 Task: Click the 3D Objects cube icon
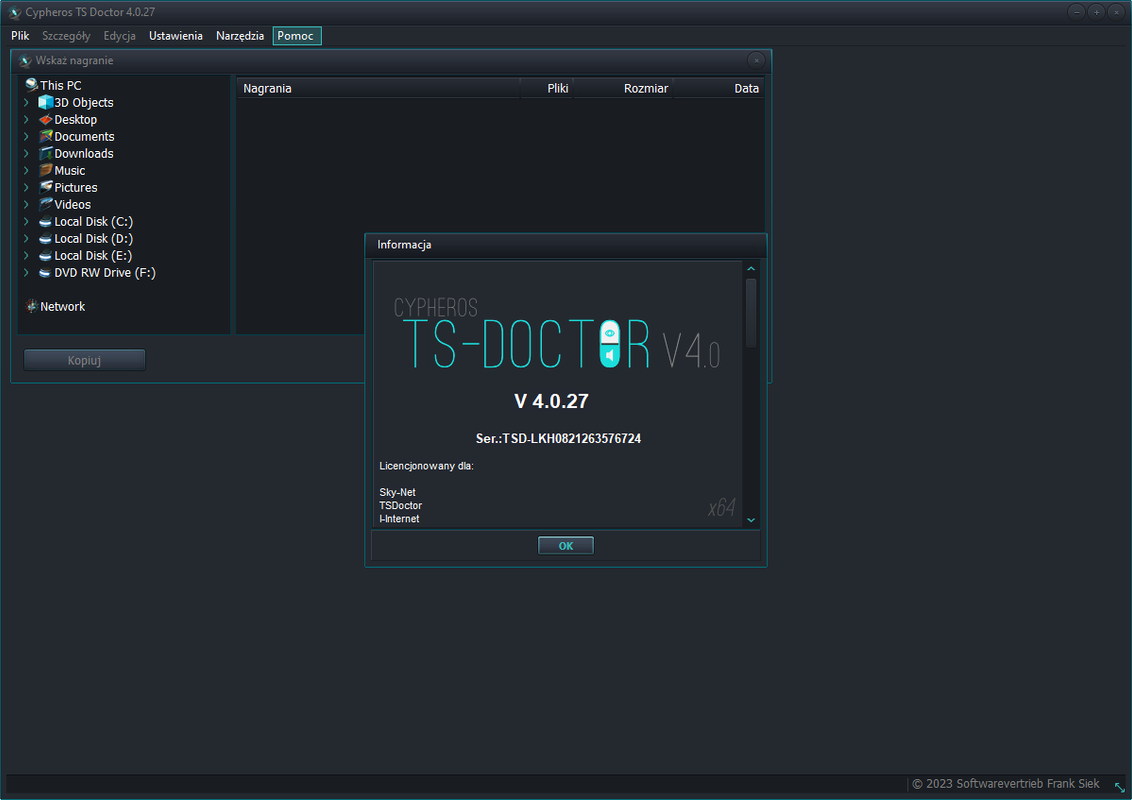[45, 103]
